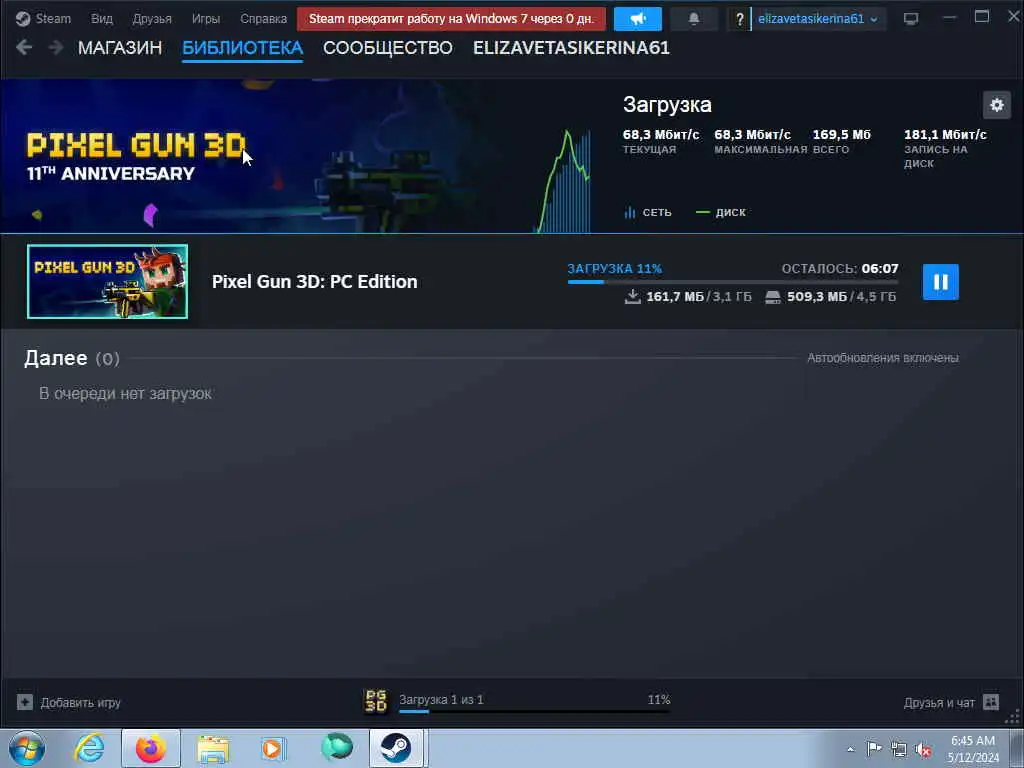Open the Игры menu
The height and width of the screenshot is (768, 1024).
206,18
